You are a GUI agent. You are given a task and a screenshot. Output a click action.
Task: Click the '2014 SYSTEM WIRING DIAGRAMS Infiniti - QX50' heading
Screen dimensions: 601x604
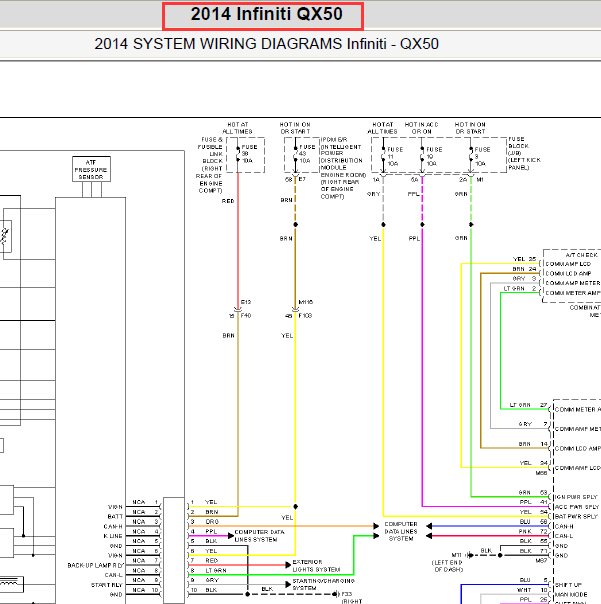tap(266, 44)
